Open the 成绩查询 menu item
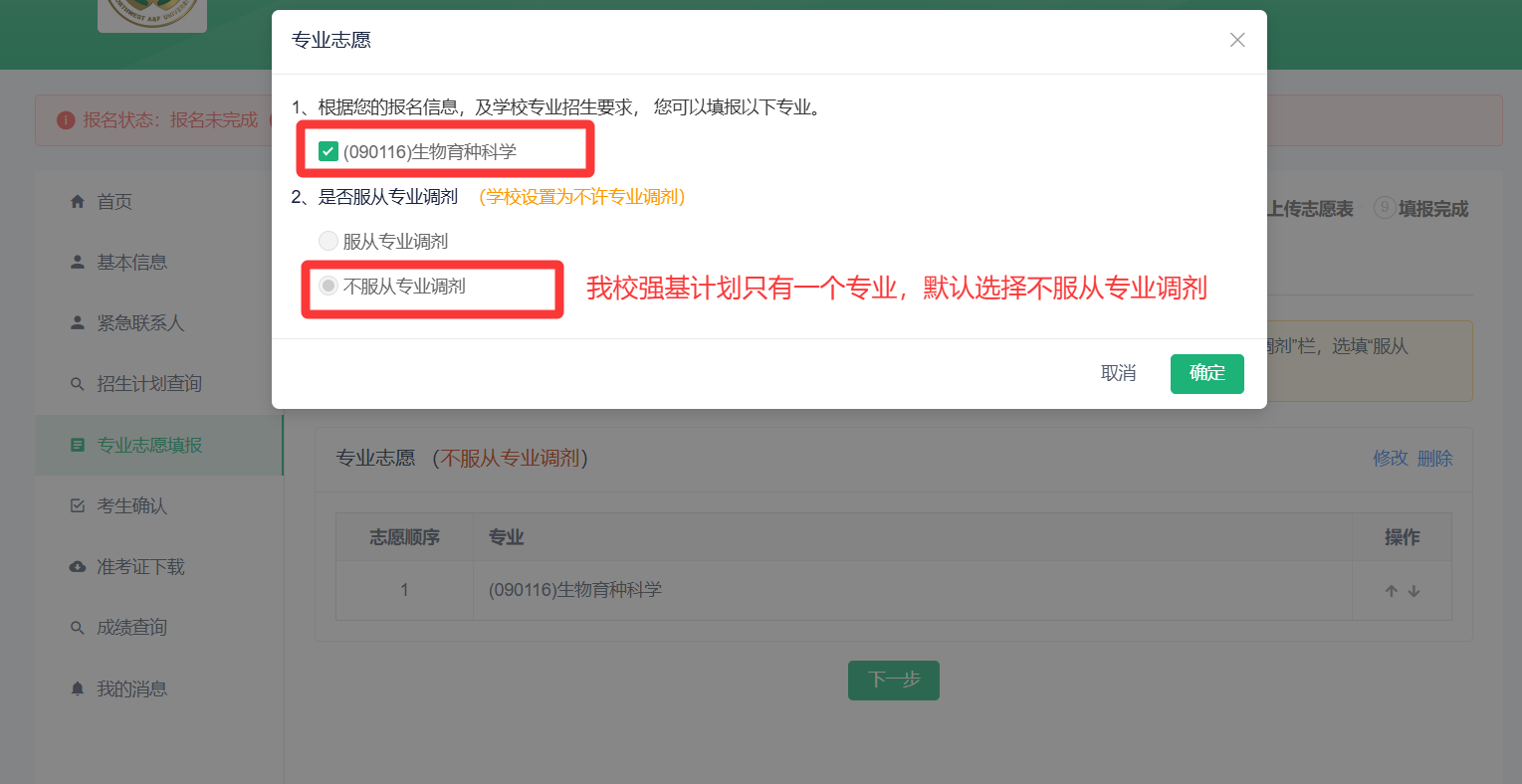The image size is (1522, 784). click(131, 628)
